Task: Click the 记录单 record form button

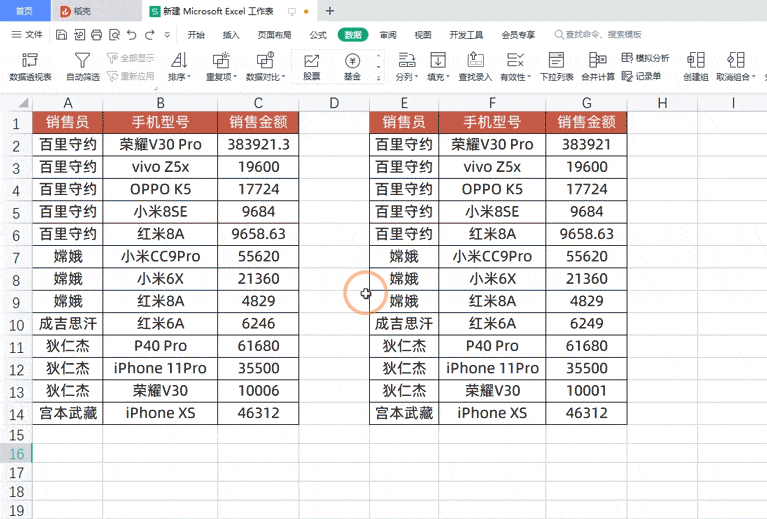Action: (x=641, y=76)
